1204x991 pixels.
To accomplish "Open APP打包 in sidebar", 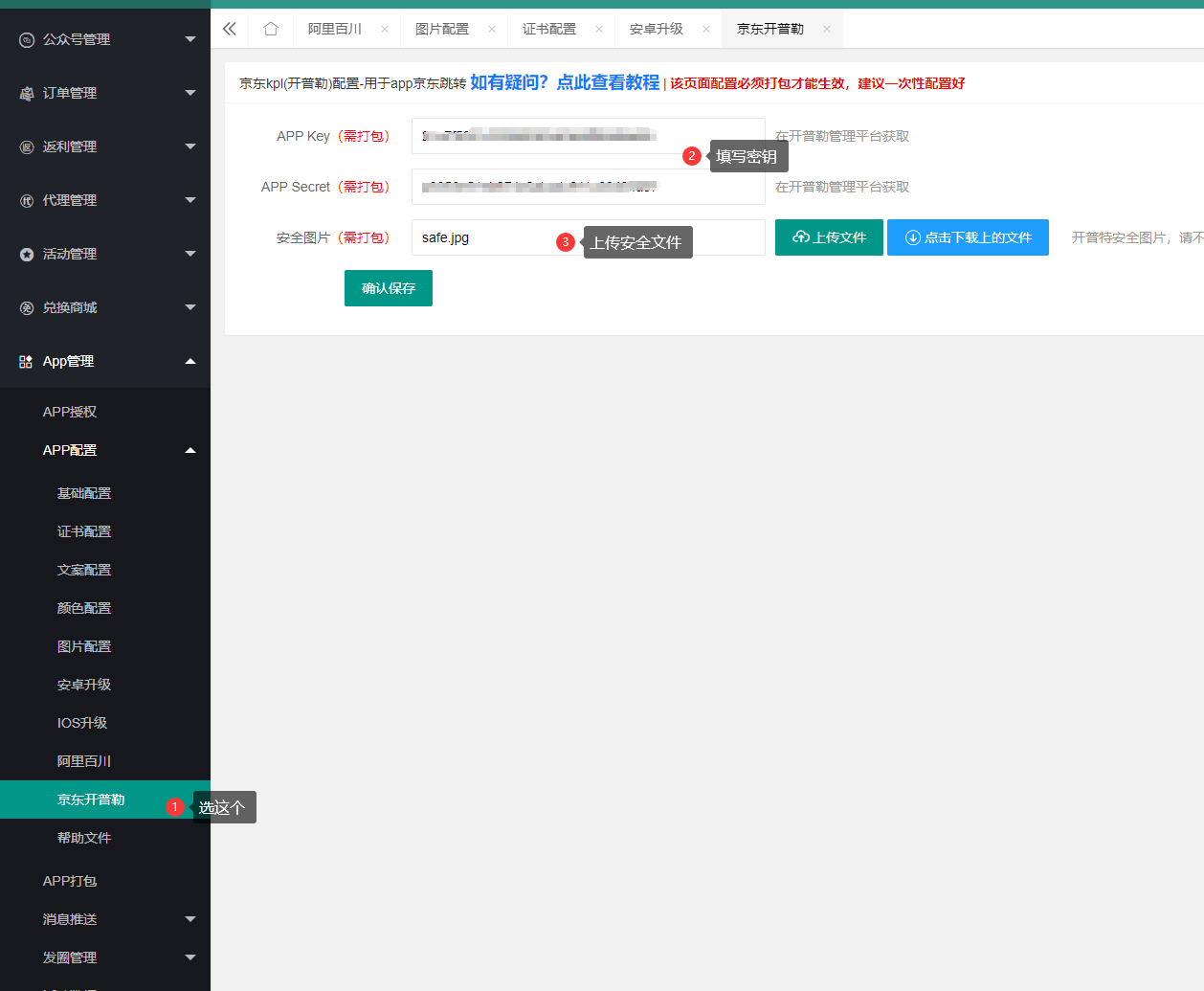I will [70, 881].
